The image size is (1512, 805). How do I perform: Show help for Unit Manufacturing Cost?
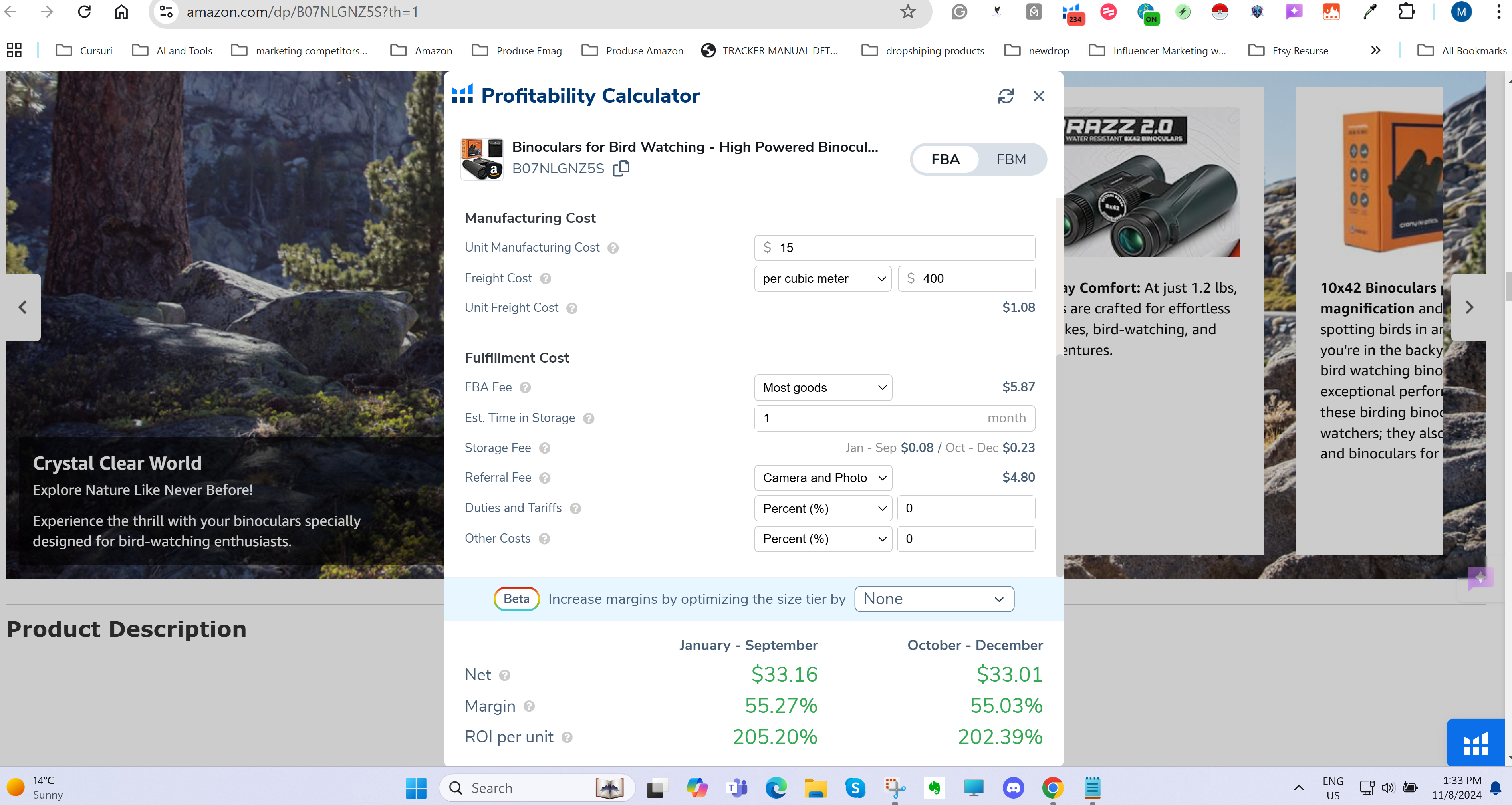pos(613,248)
